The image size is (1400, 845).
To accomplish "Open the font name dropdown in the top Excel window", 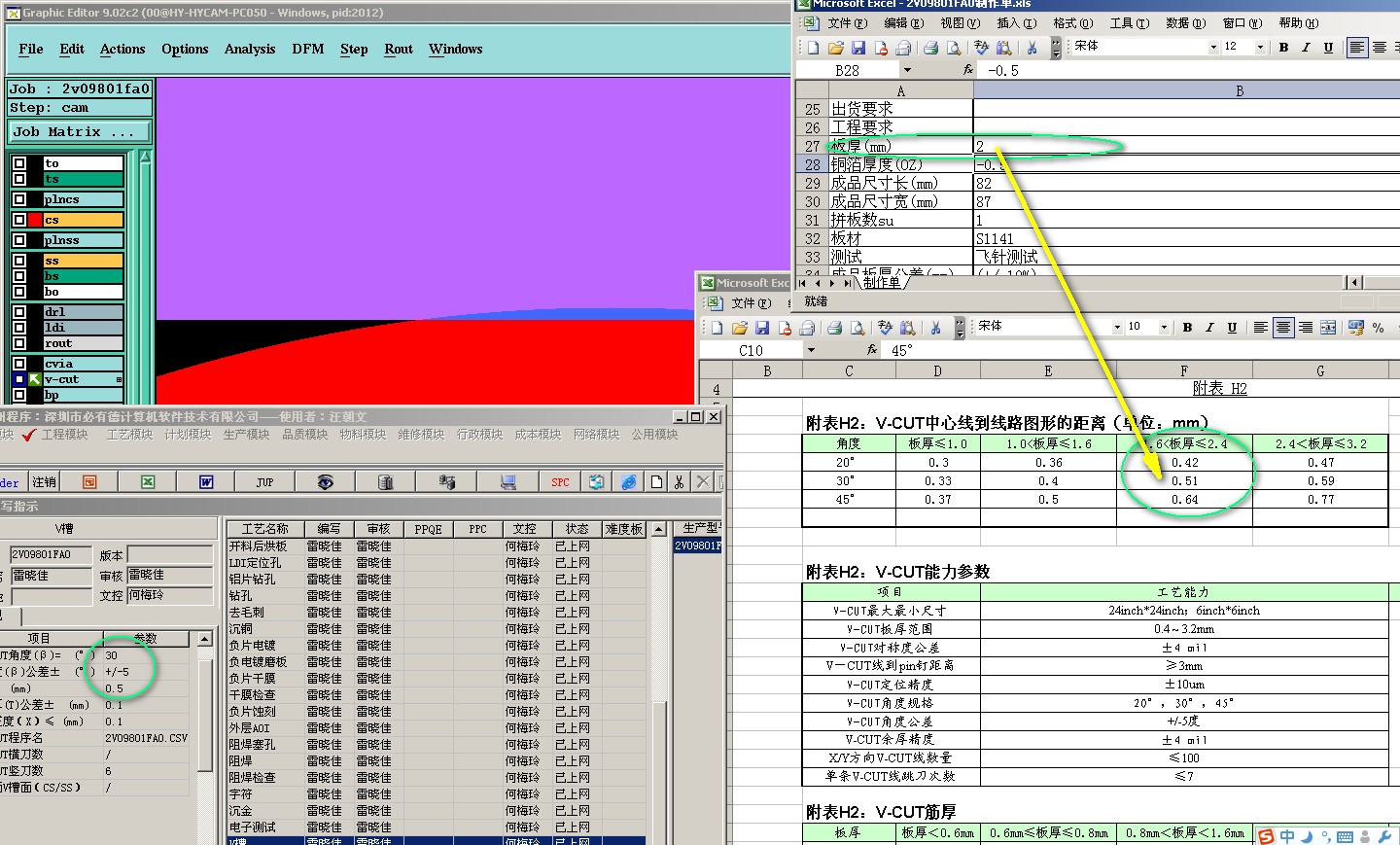I will pyautogui.click(x=1213, y=47).
